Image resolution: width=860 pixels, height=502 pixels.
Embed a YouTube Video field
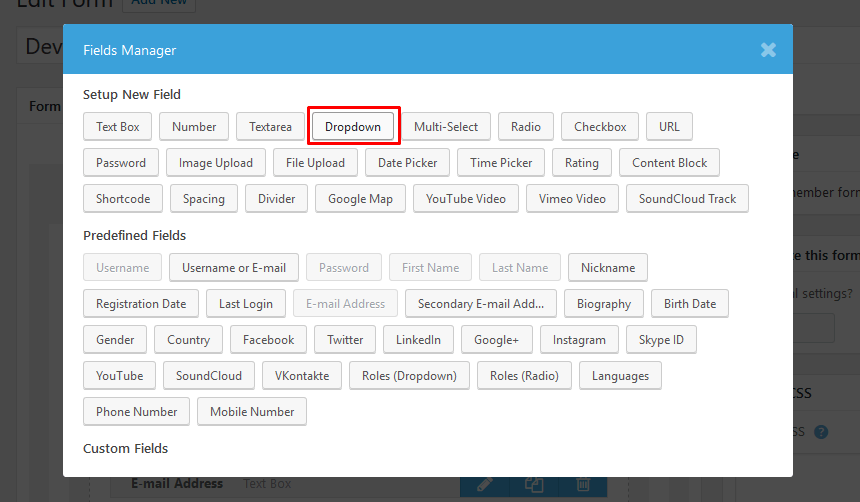(x=466, y=199)
